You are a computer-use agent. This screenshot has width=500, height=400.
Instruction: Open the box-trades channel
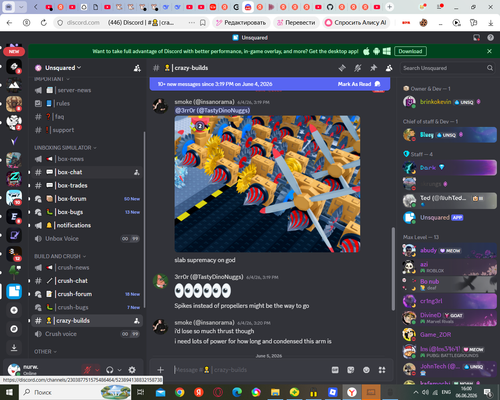(87, 185)
